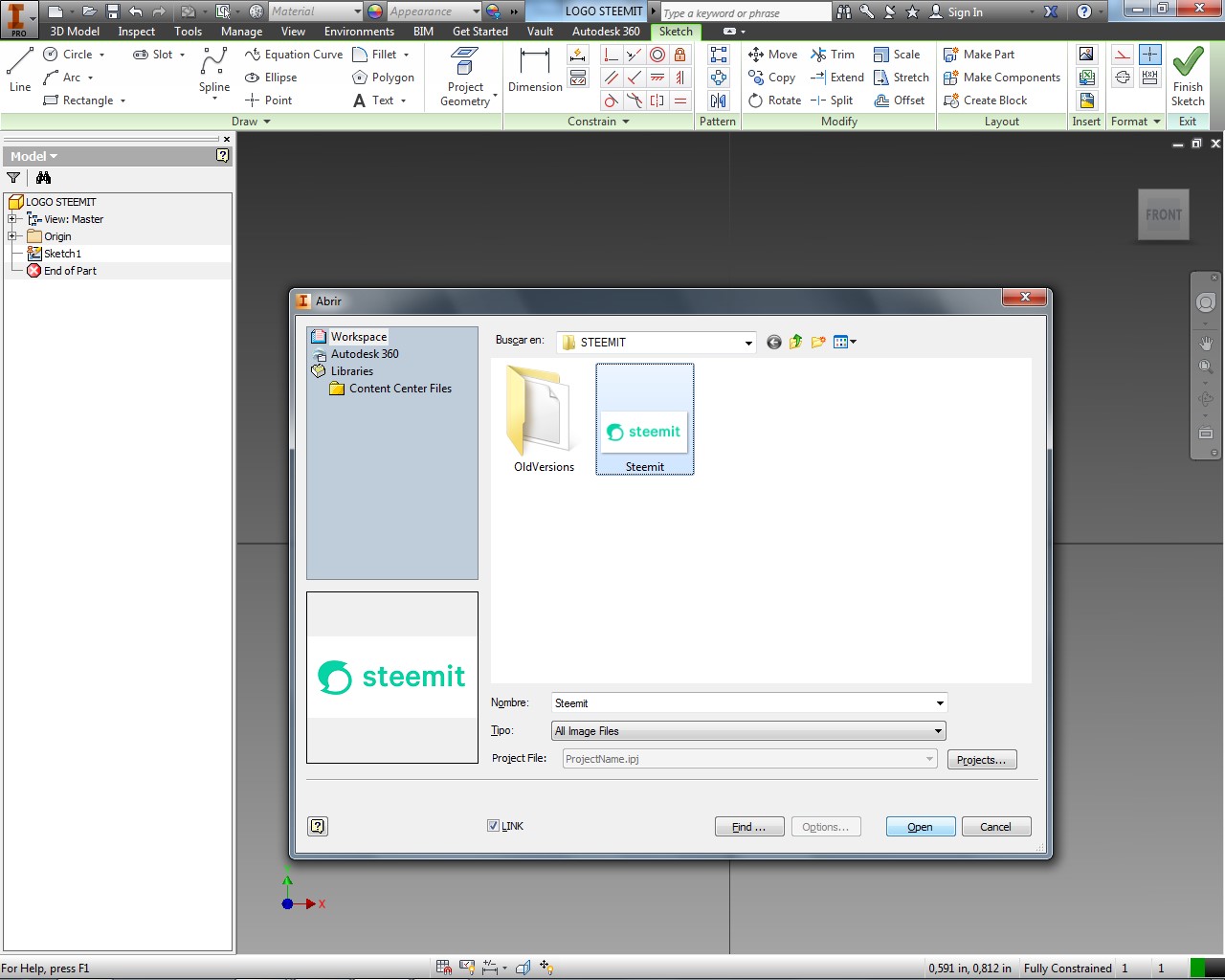Viewport: 1225px width, 980px height.
Task: Select the Stretch tool
Action: 901,78
